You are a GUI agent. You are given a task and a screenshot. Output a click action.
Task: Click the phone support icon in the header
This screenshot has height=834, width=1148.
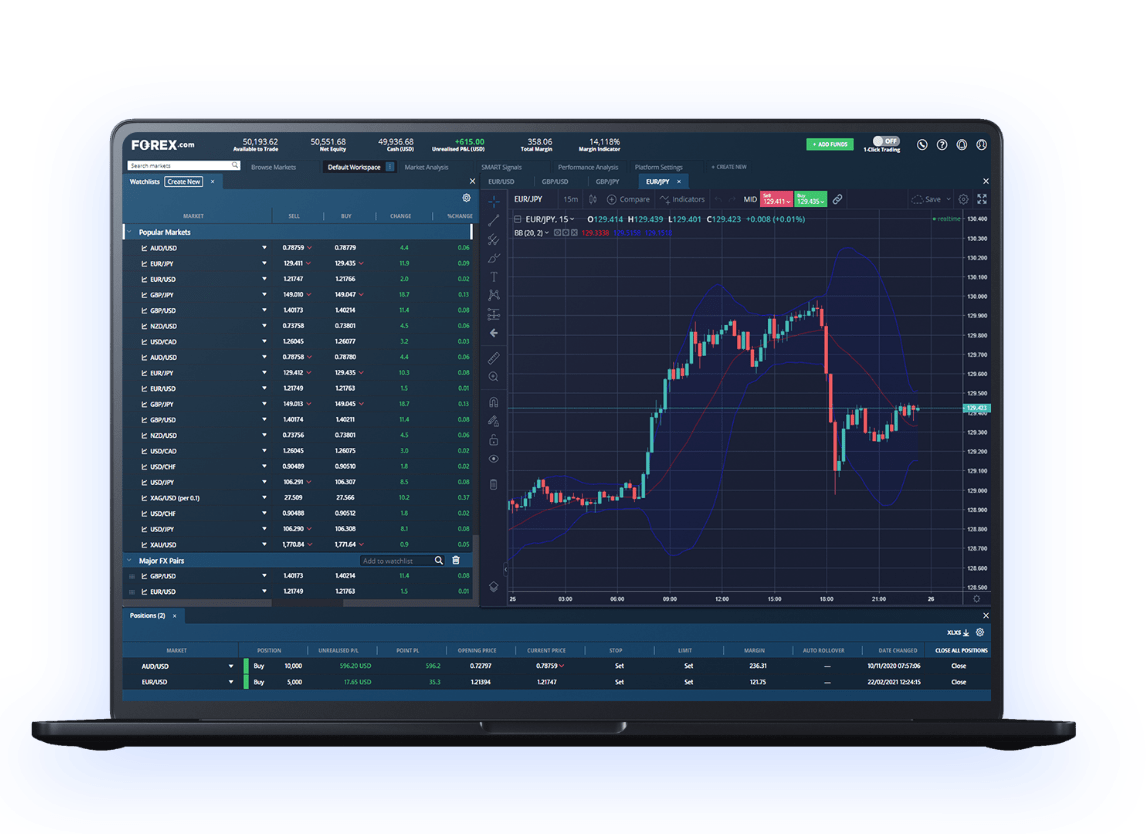922,145
